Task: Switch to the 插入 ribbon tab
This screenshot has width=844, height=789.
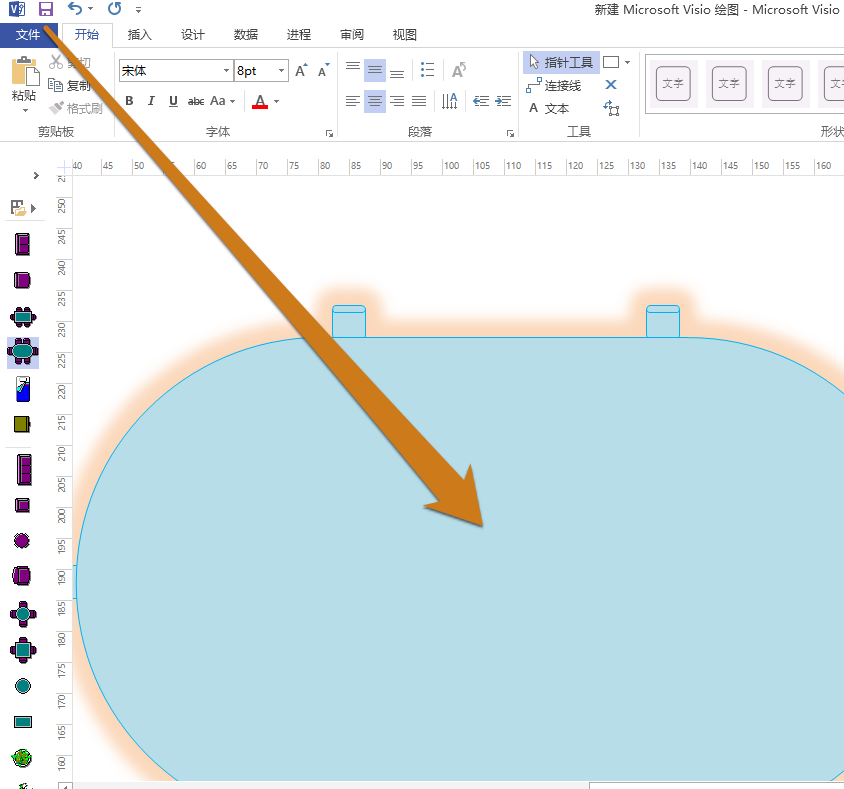Action: pyautogui.click(x=139, y=34)
